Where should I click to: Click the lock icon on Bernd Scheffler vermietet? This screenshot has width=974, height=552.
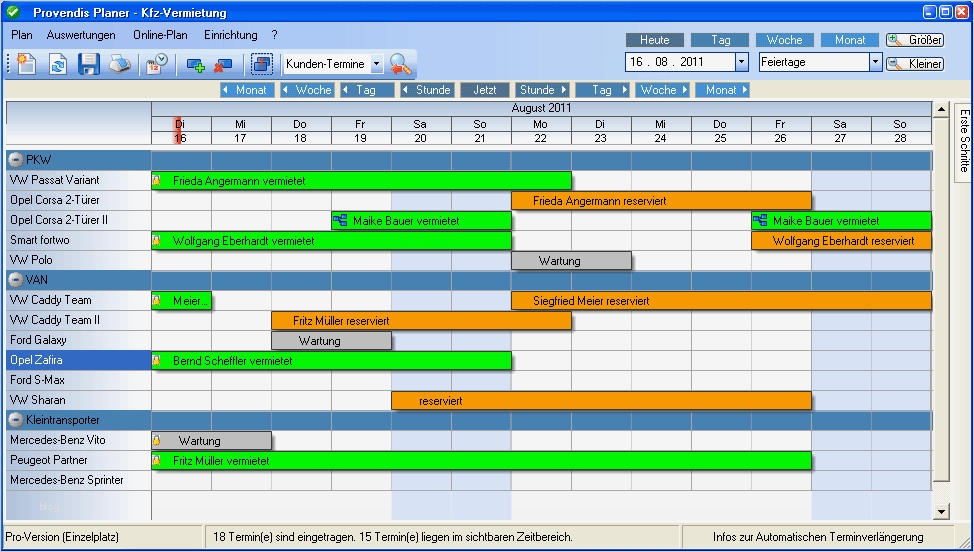pos(157,360)
